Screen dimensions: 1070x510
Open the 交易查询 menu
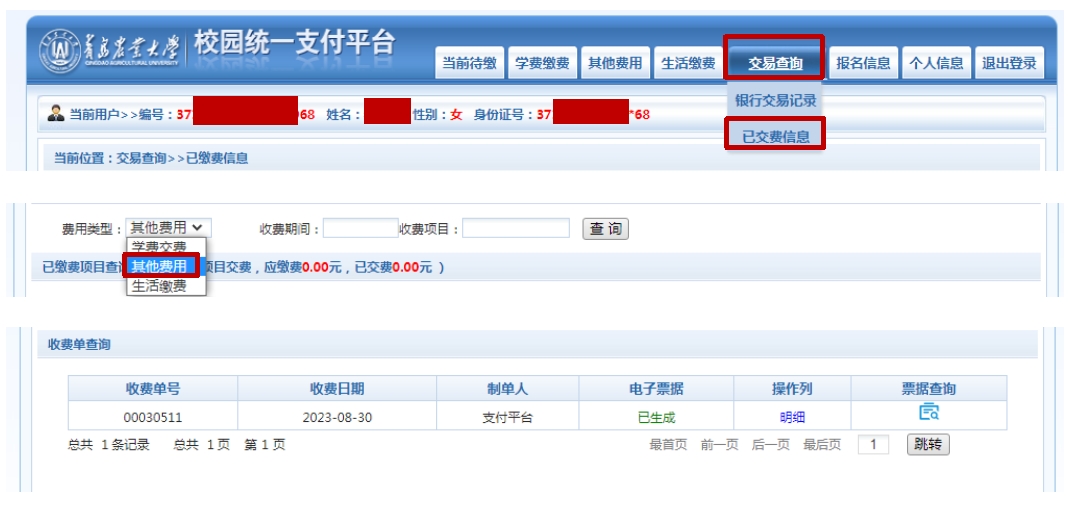[x=775, y=63]
